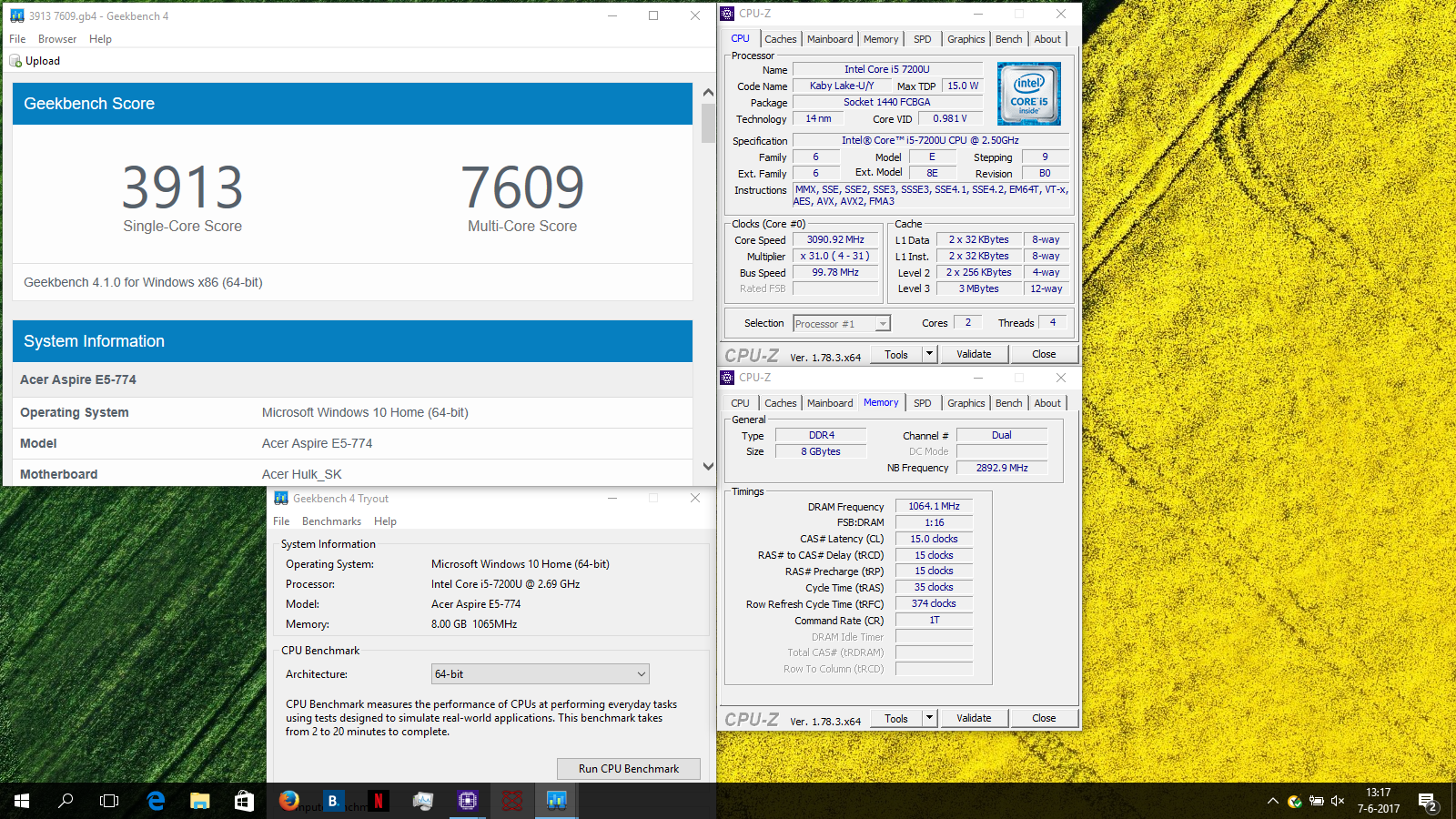Click the scroll down arrow in Geekbench
The width and height of the screenshot is (1456, 819).
708,466
